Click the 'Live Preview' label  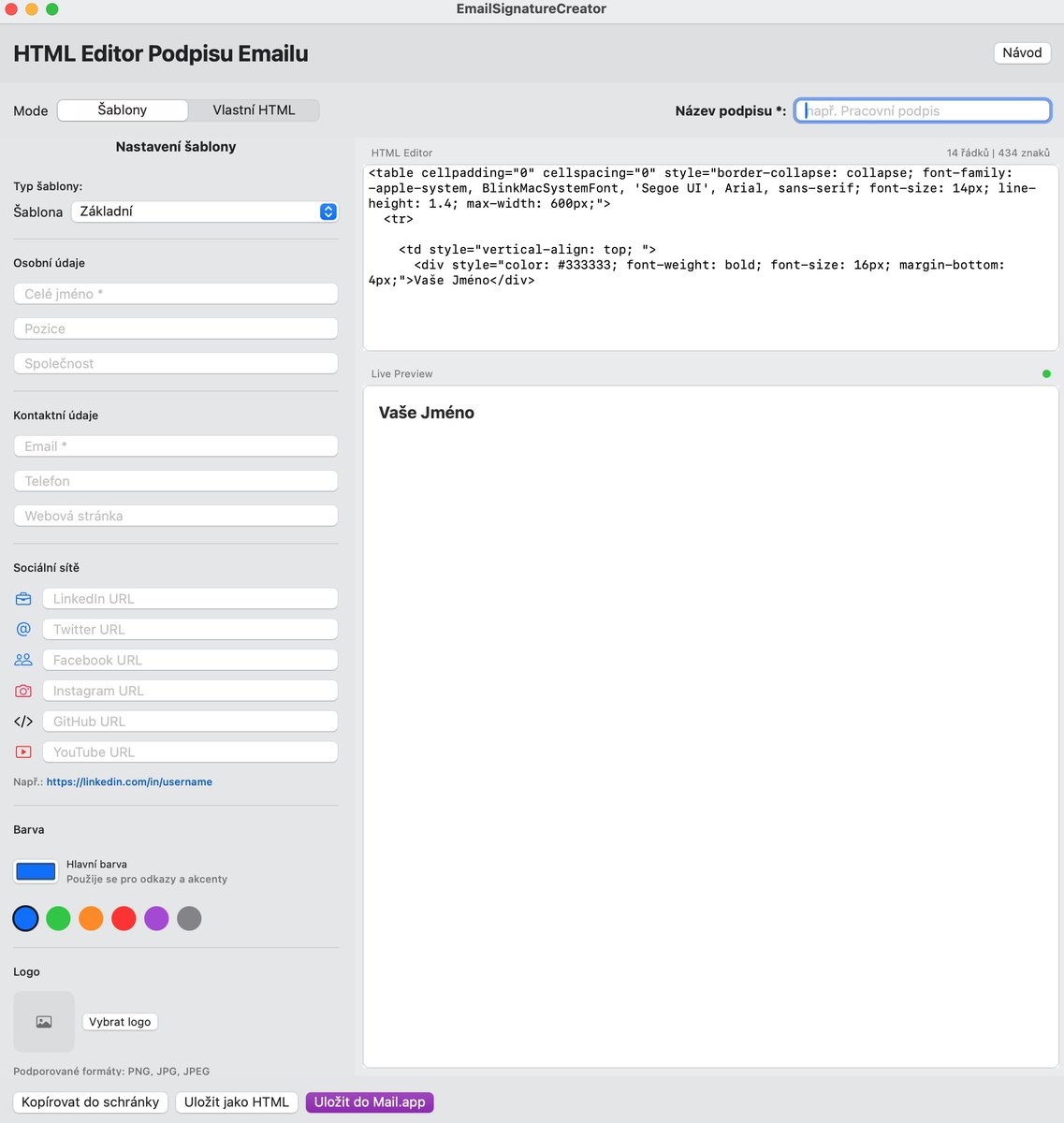401,373
